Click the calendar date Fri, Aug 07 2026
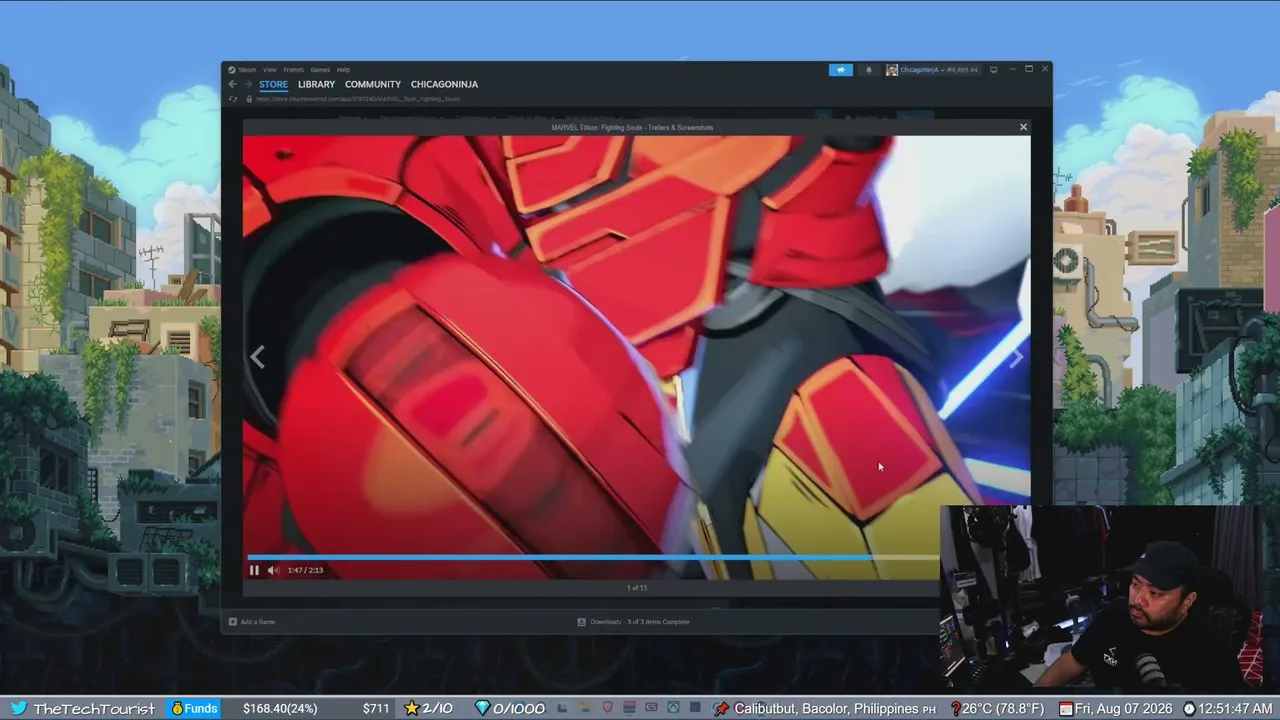This screenshot has width=1280, height=720. [1116, 708]
